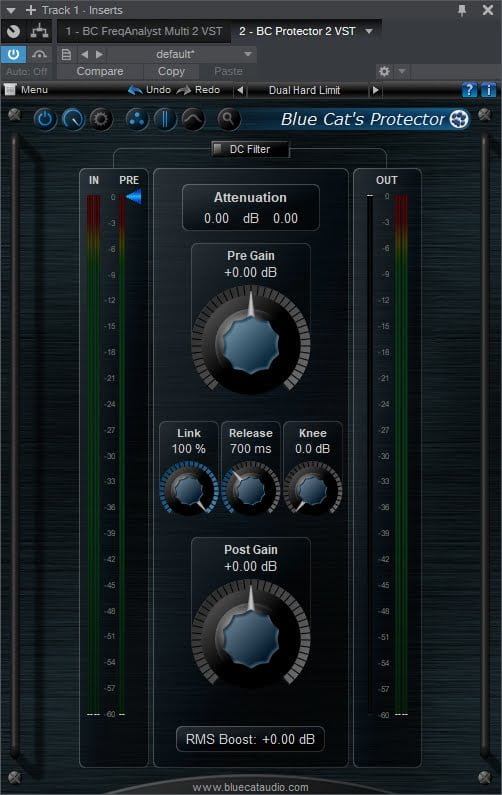The image size is (502, 795).
Task: Open the blue question mark help icon
Action: [469, 90]
